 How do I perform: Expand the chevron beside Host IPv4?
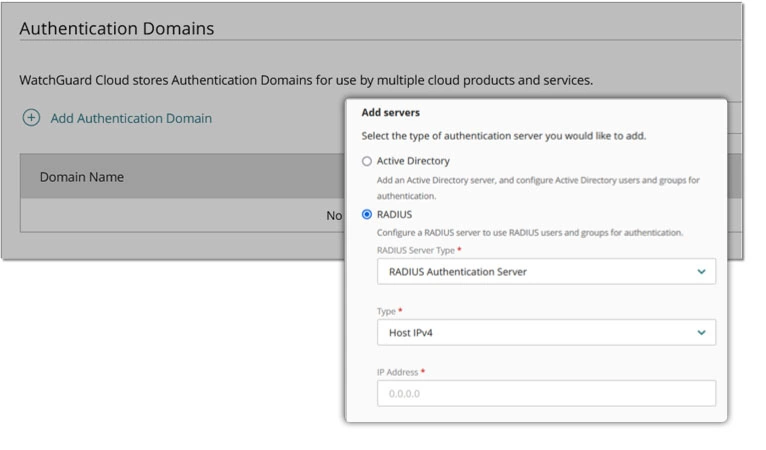click(701, 333)
